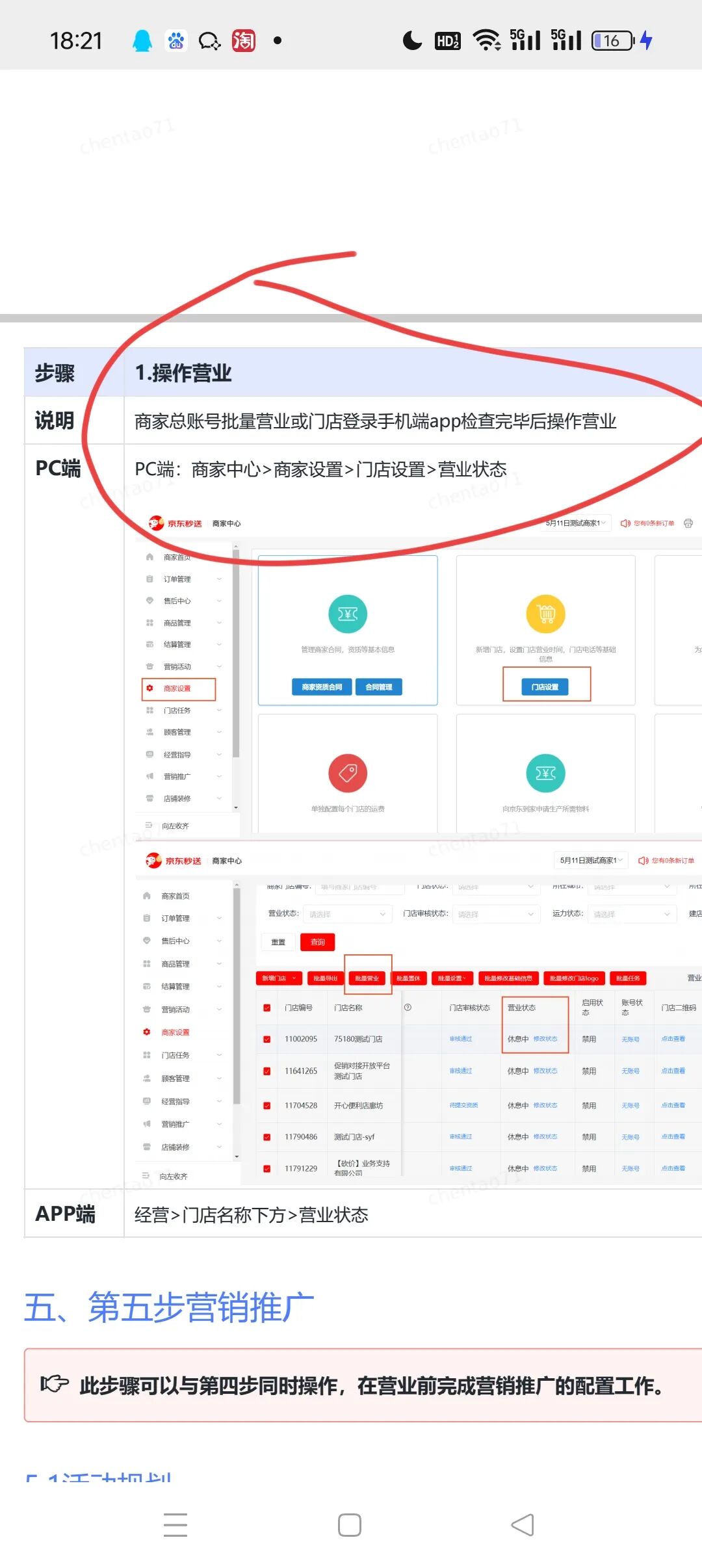Click the megaphone icon next to 营销推广 in upper sidebar

[x=149, y=776]
